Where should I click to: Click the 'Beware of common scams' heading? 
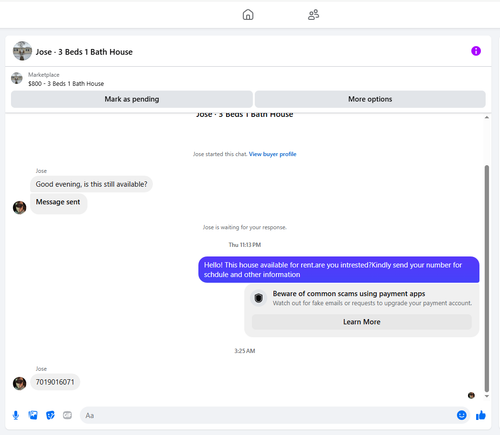pyautogui.click(x=349, y=294)
